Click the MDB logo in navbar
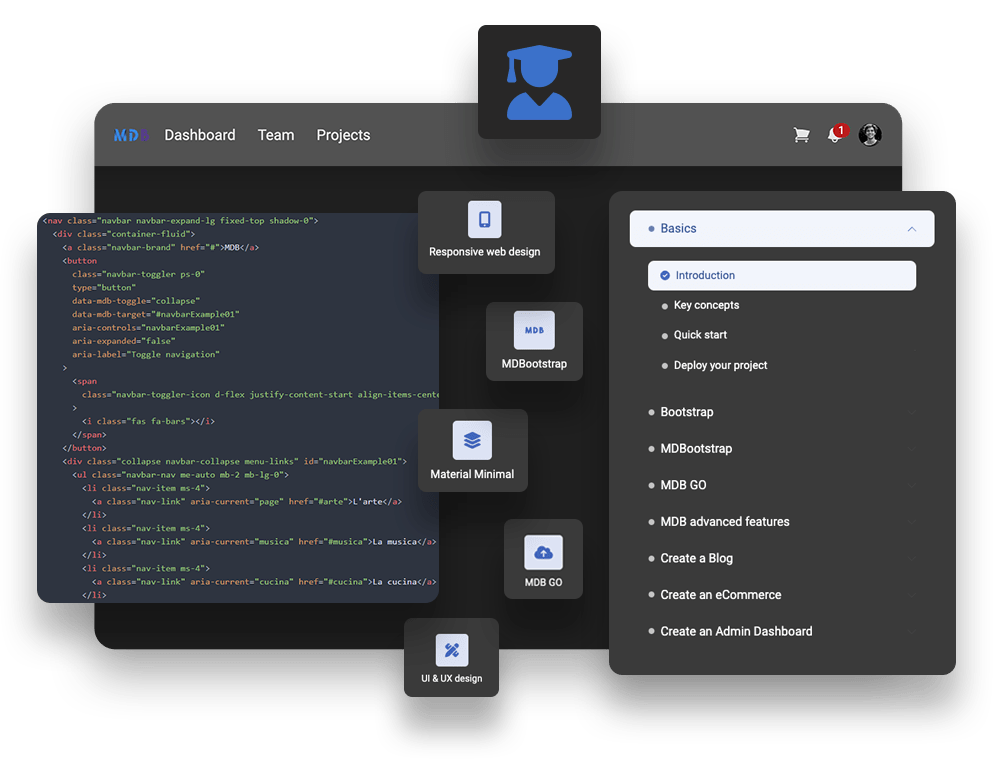The width and height of the screenshot is (993, 759). [131, 135]
